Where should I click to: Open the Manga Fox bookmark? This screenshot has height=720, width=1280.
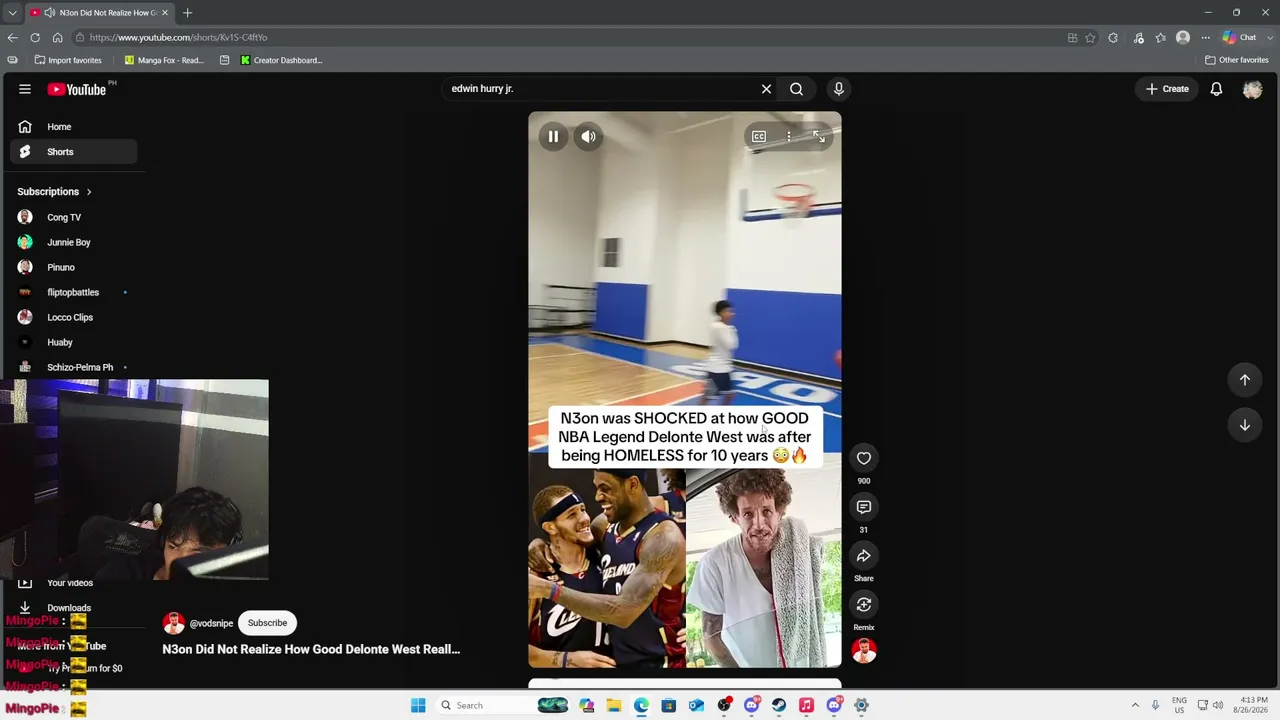163,60
